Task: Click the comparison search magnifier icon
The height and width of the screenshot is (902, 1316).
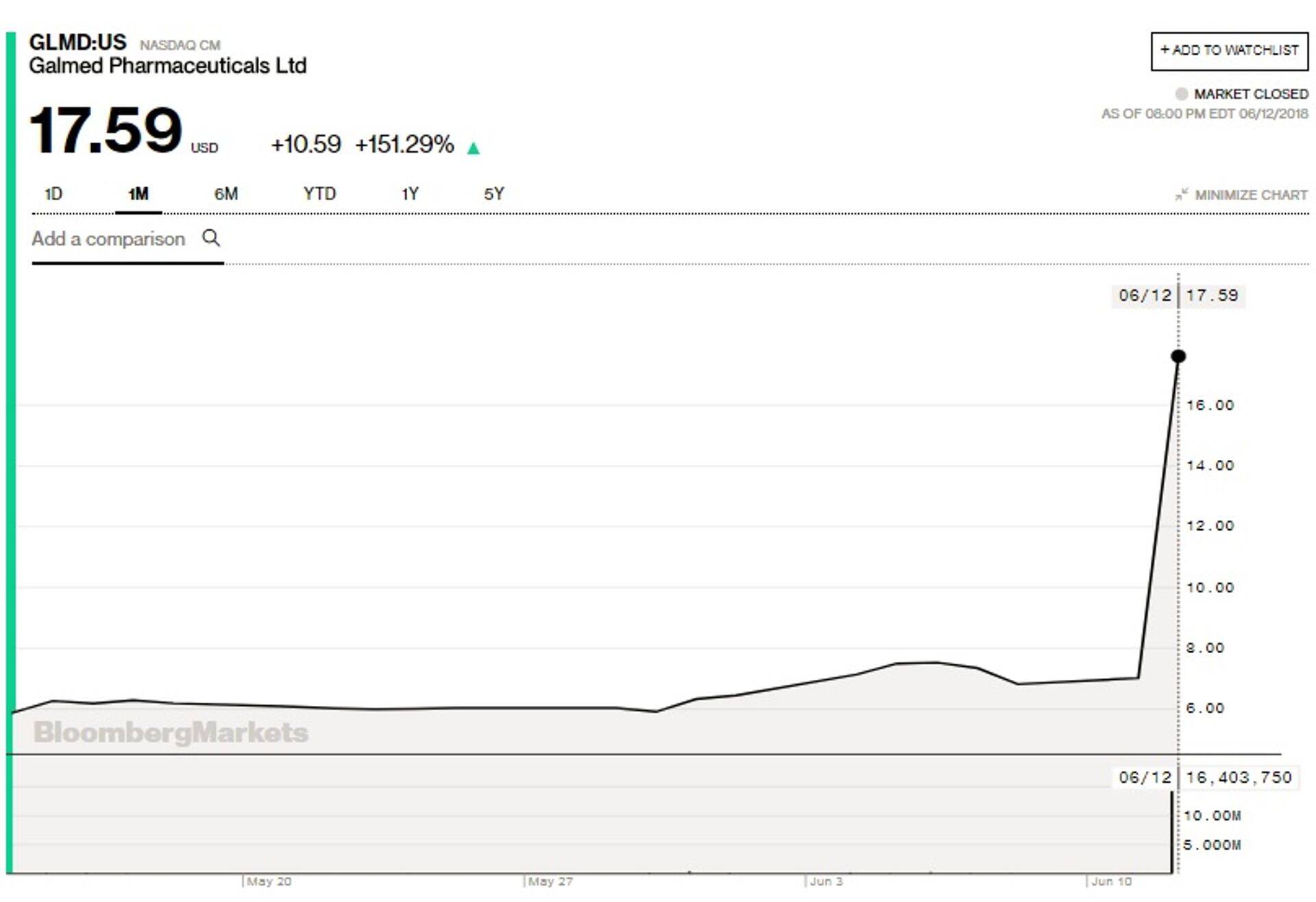Action: pos(211,239)
